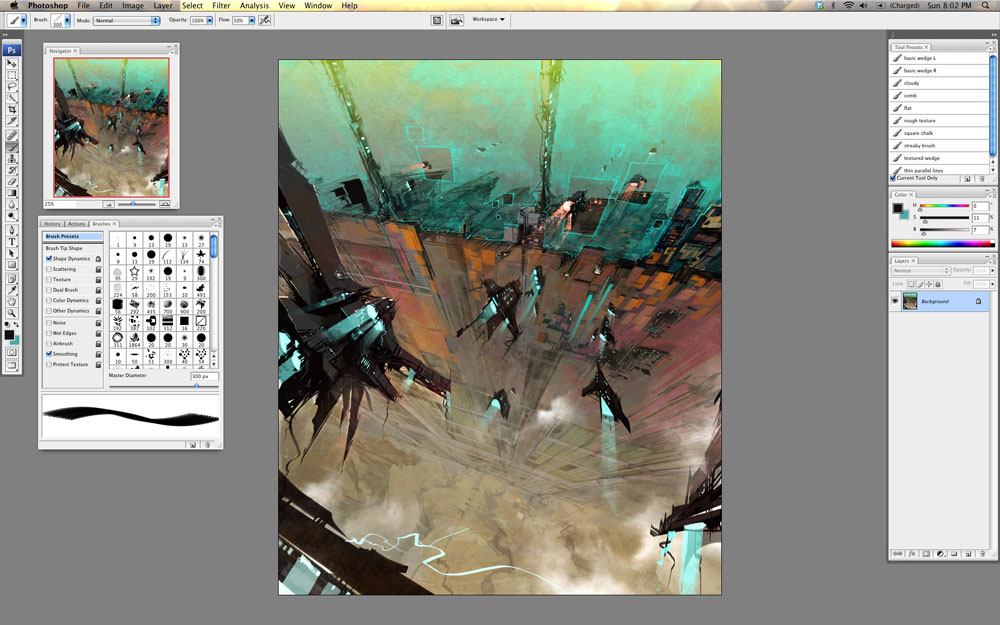The height and width of the screenshot is (625, 1000).
Task: Select the Move tool
Action: click(11, 63)
